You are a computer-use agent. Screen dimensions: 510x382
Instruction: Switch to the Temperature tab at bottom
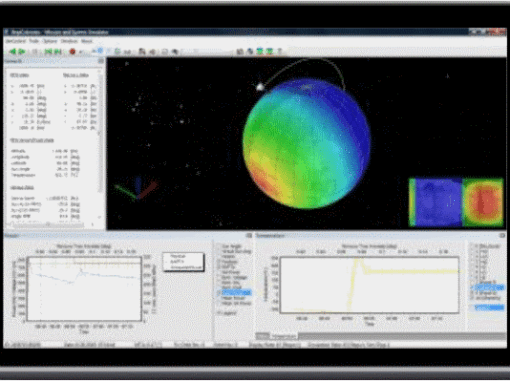pos(284,336)
